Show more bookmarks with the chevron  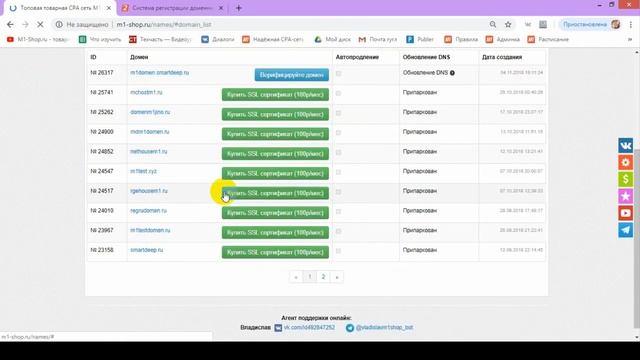630,40
